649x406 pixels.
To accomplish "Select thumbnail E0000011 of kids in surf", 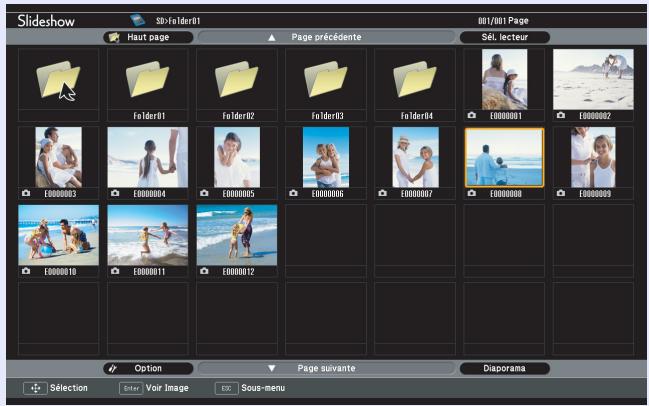I will coord(148,235).
